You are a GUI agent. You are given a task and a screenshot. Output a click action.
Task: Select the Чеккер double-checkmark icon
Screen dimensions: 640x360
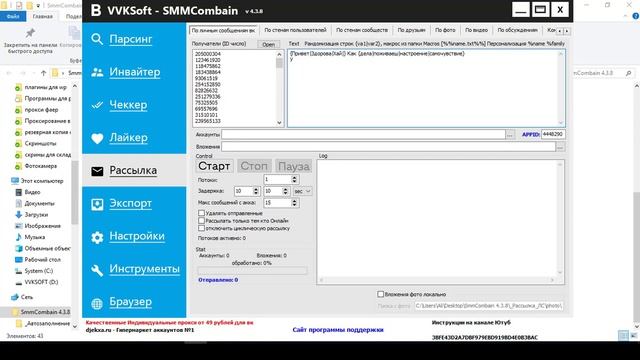click(x=97, y=105)
